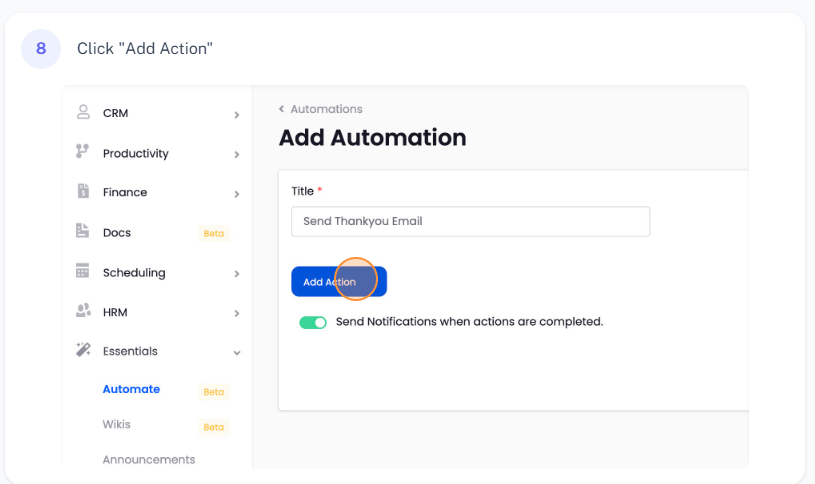Click the CRM person icon

coord(83,113)
